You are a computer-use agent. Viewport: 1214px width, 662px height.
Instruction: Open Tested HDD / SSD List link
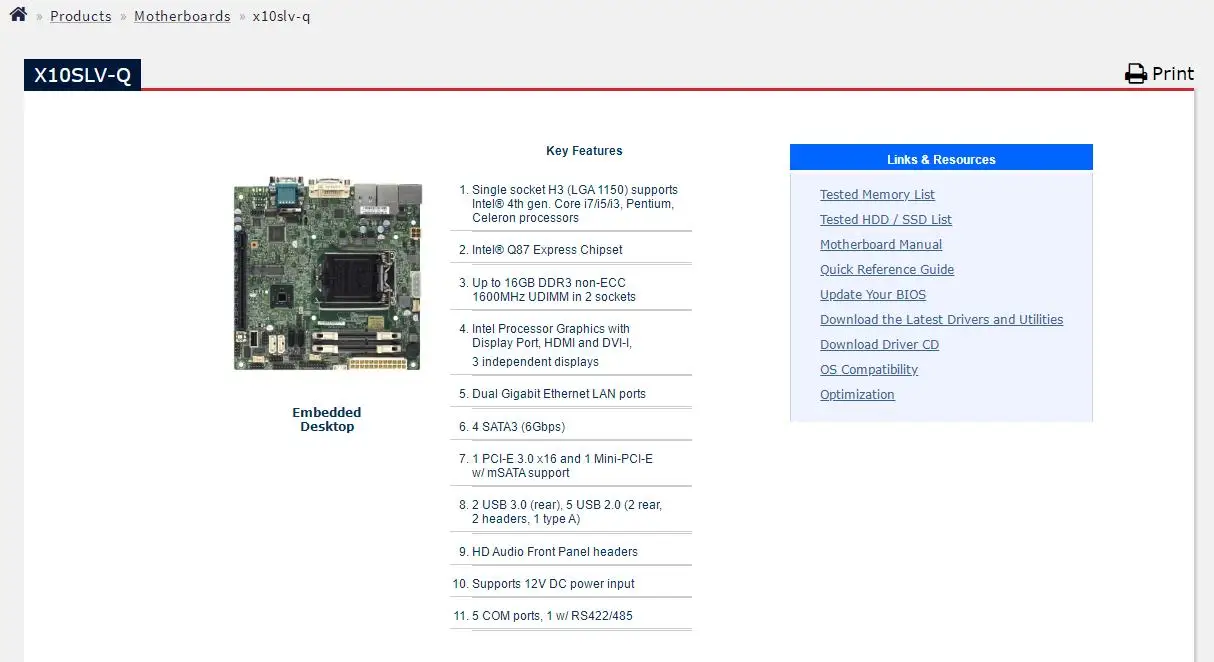886,220
